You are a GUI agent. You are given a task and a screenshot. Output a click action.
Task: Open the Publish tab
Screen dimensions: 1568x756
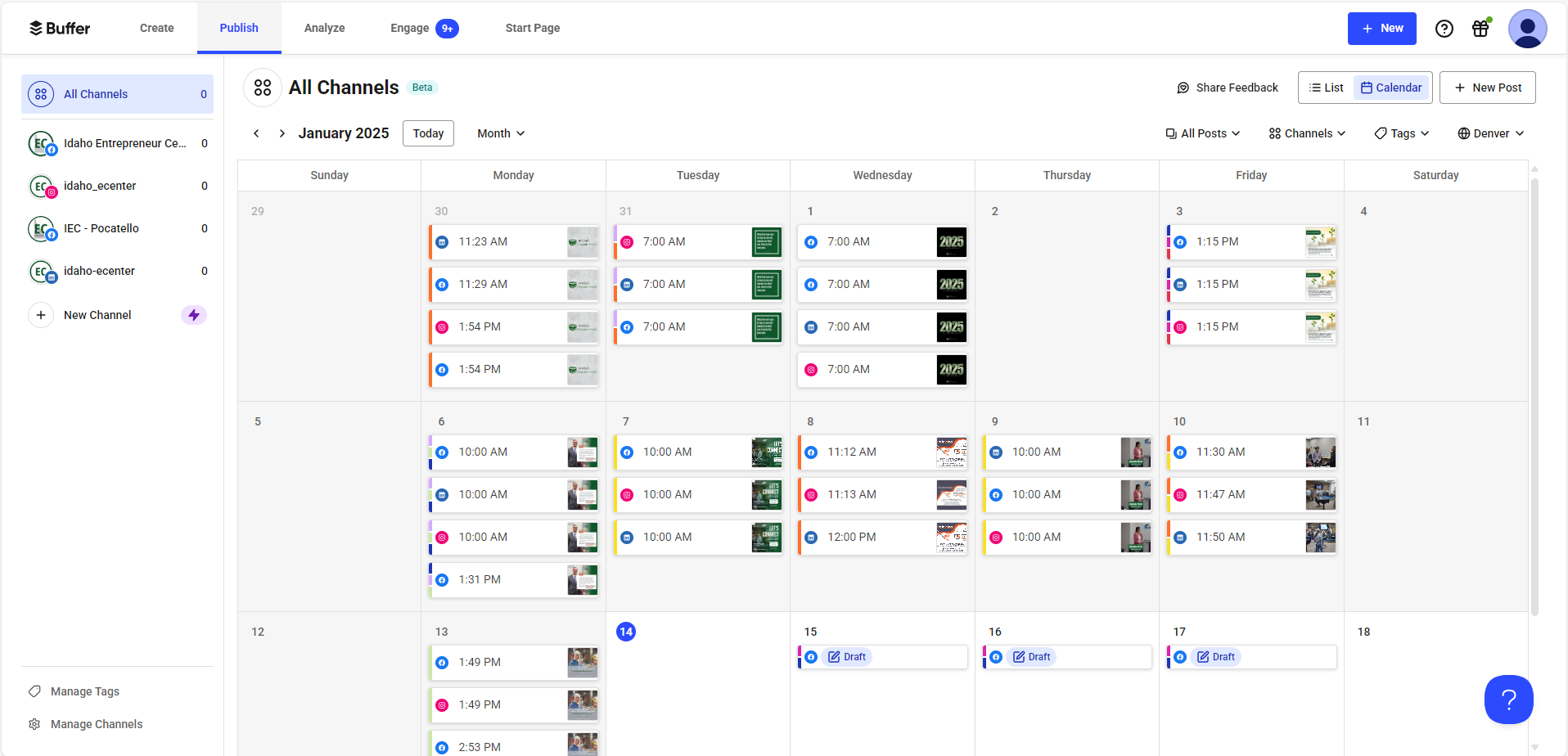(239, 28)
